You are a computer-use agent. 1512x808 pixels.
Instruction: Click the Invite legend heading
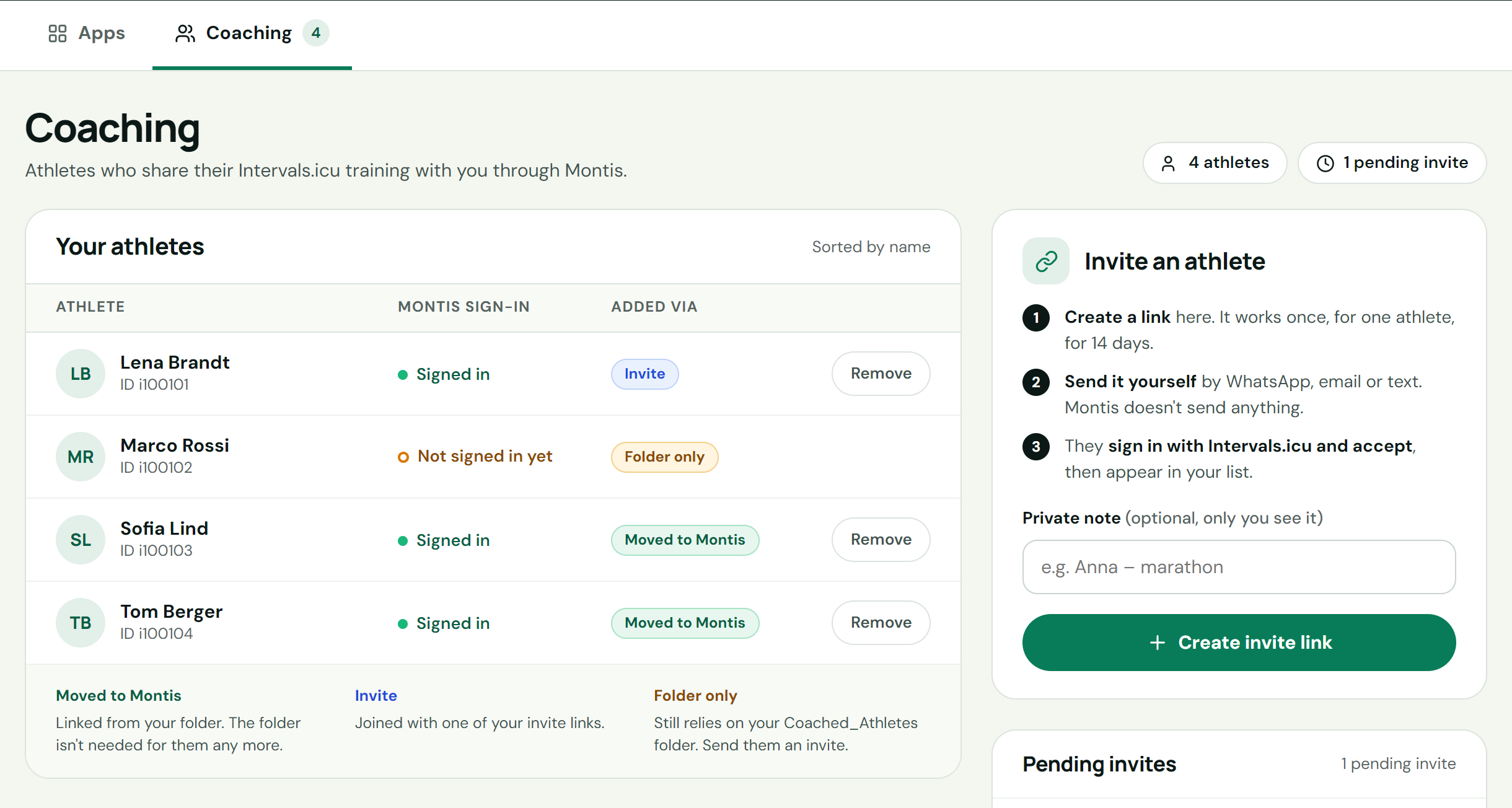(376, 695)
